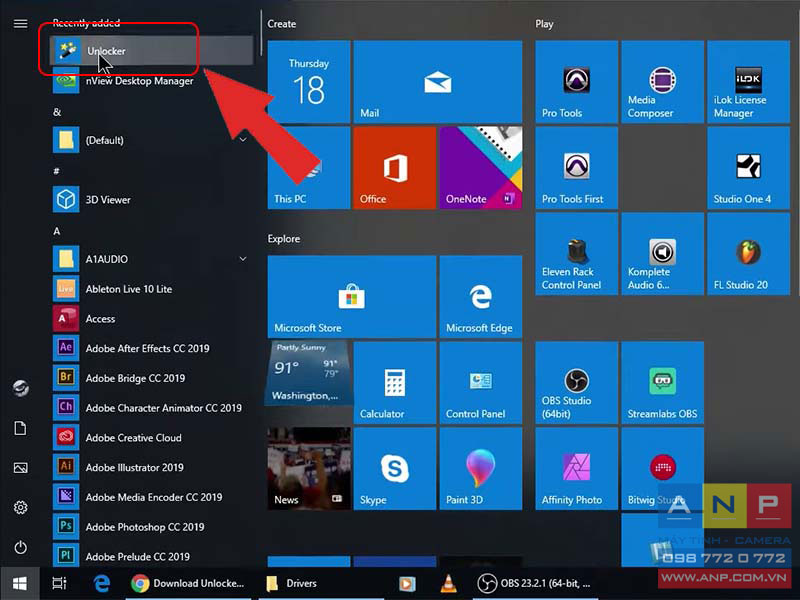The width and height of the screenshot is (800, 600).
Task: Open the user account icon in Start sidebar
Action: click(x=20, y=388)
